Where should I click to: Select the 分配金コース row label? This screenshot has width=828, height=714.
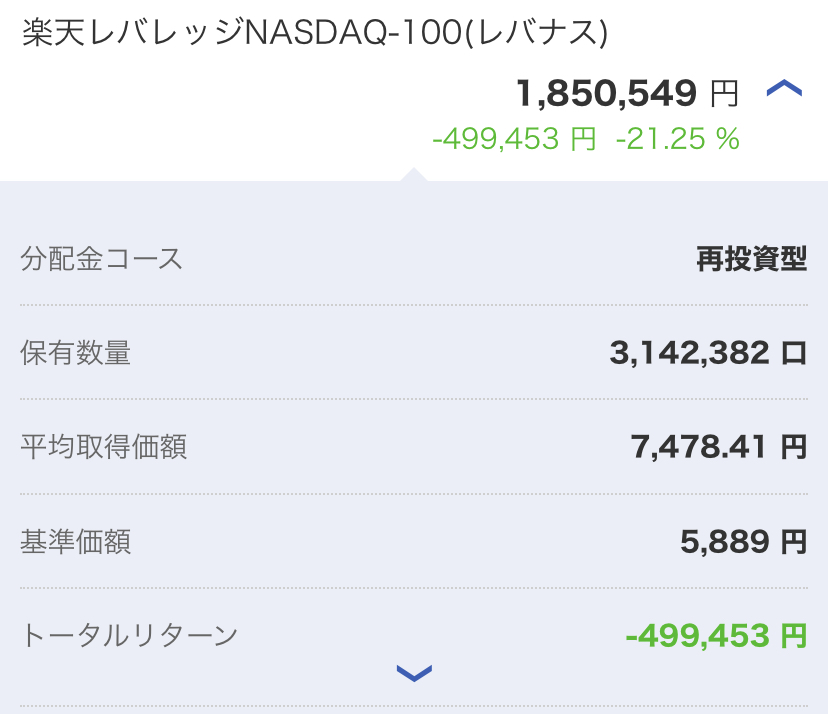(101, 259)
